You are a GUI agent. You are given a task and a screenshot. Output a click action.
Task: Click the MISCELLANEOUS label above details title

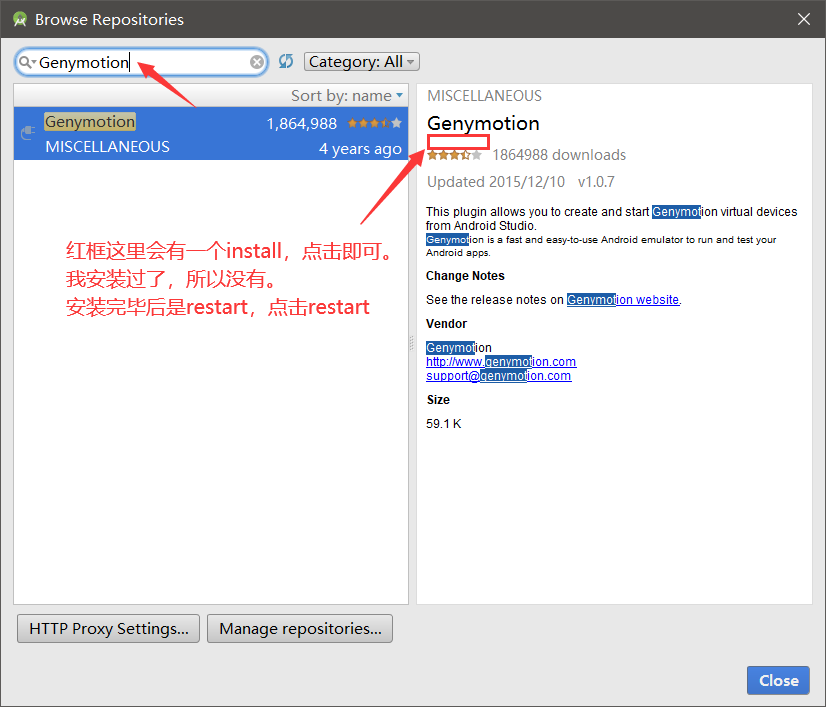coord(484,96)
